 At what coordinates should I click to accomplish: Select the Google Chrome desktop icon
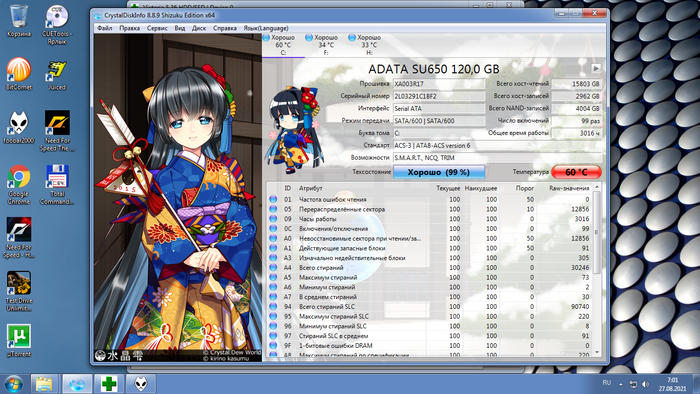tap(19, 185)
